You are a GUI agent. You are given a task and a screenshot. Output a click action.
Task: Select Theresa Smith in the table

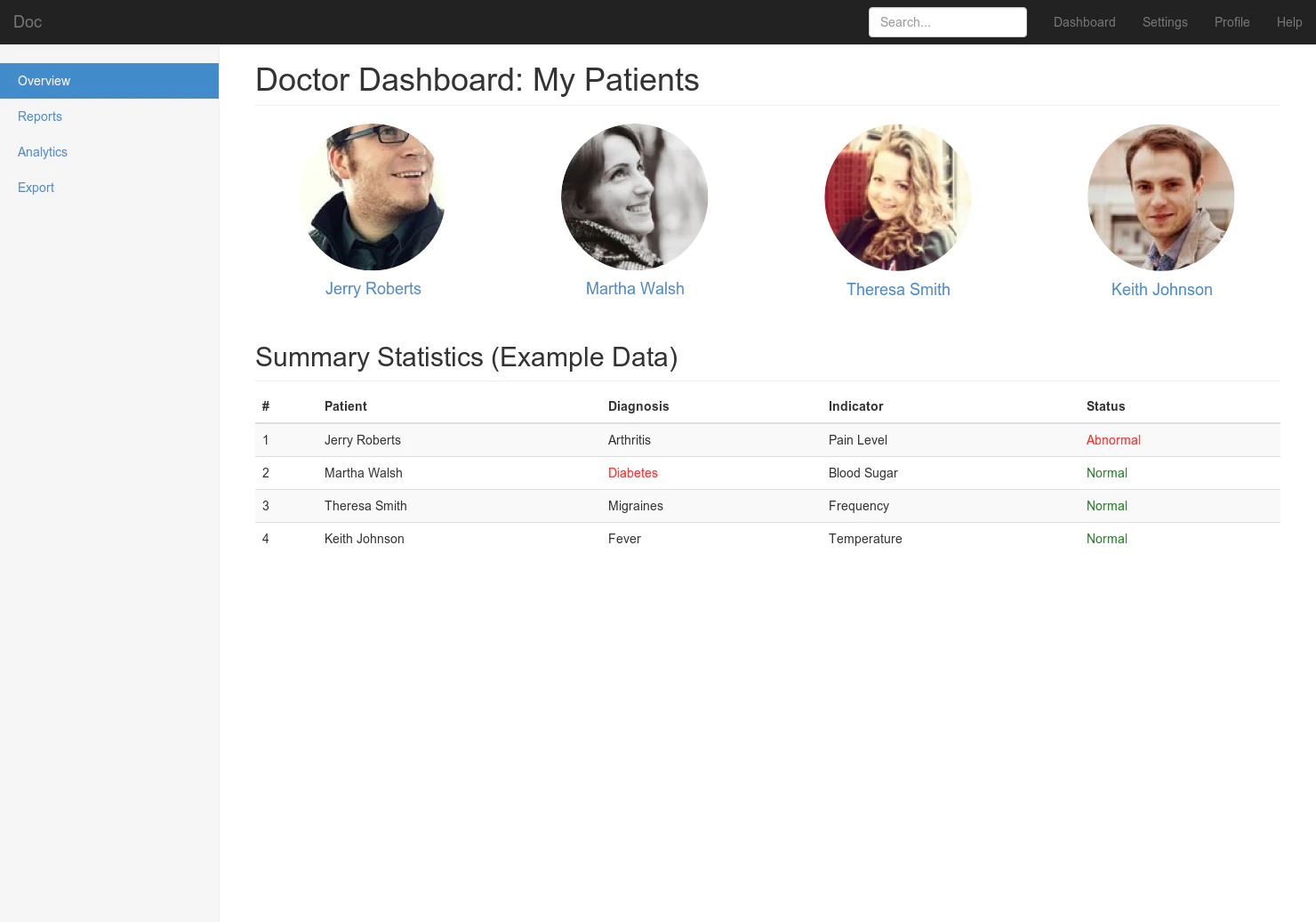[365, 506]
